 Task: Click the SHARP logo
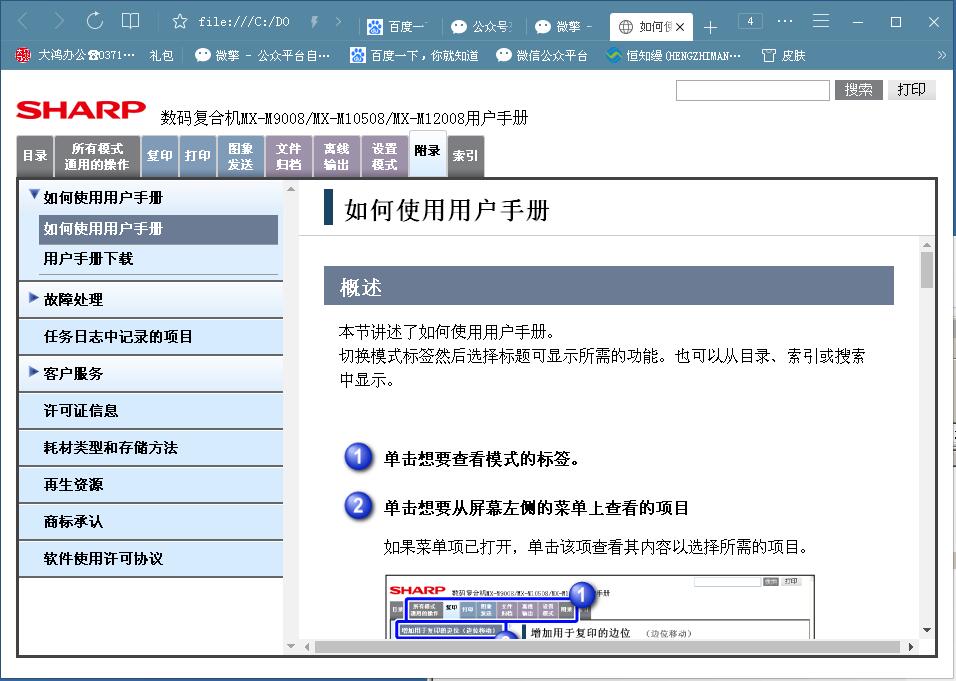(x=81, y=110)
